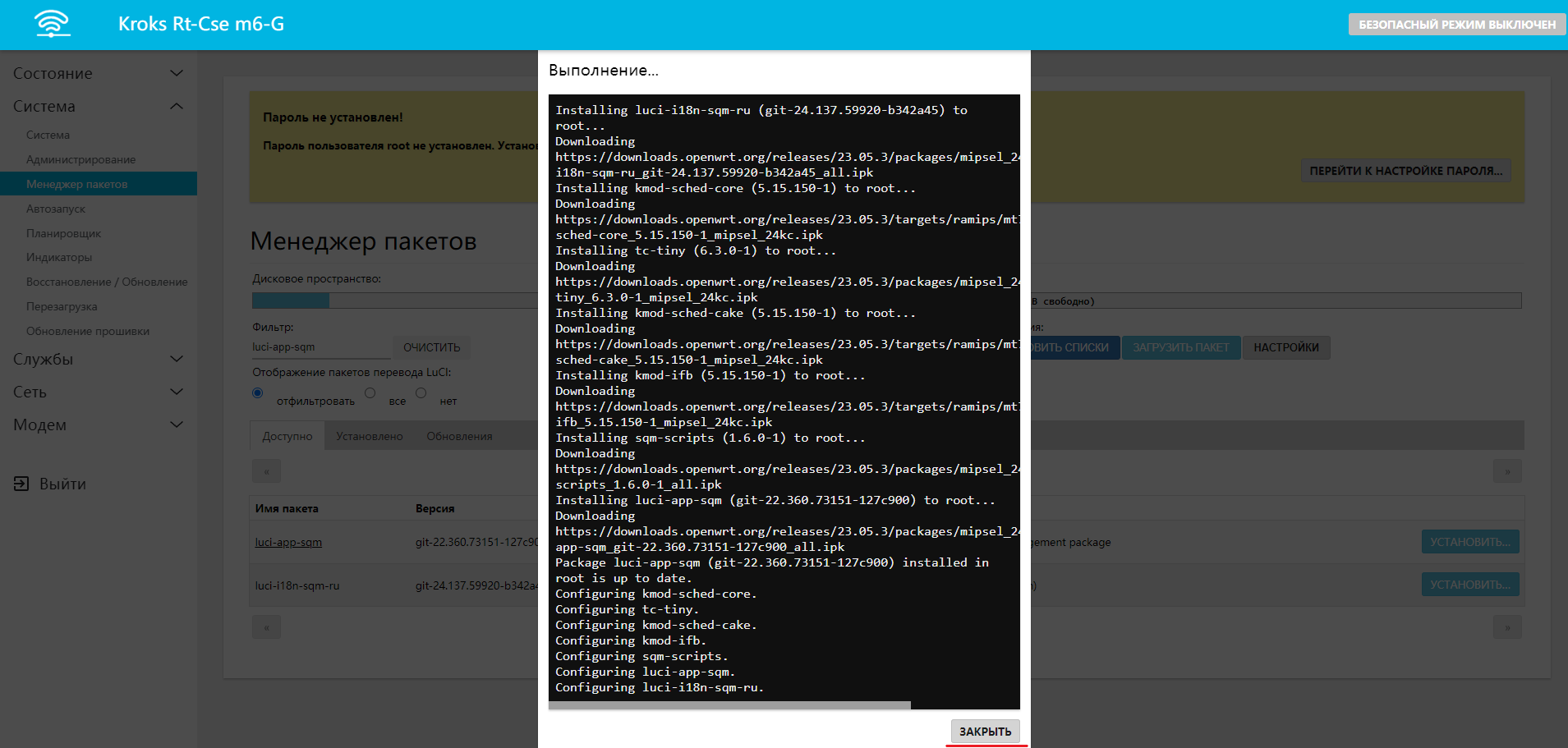
Task: Click next page arrow below package table
Action: 1506,627
